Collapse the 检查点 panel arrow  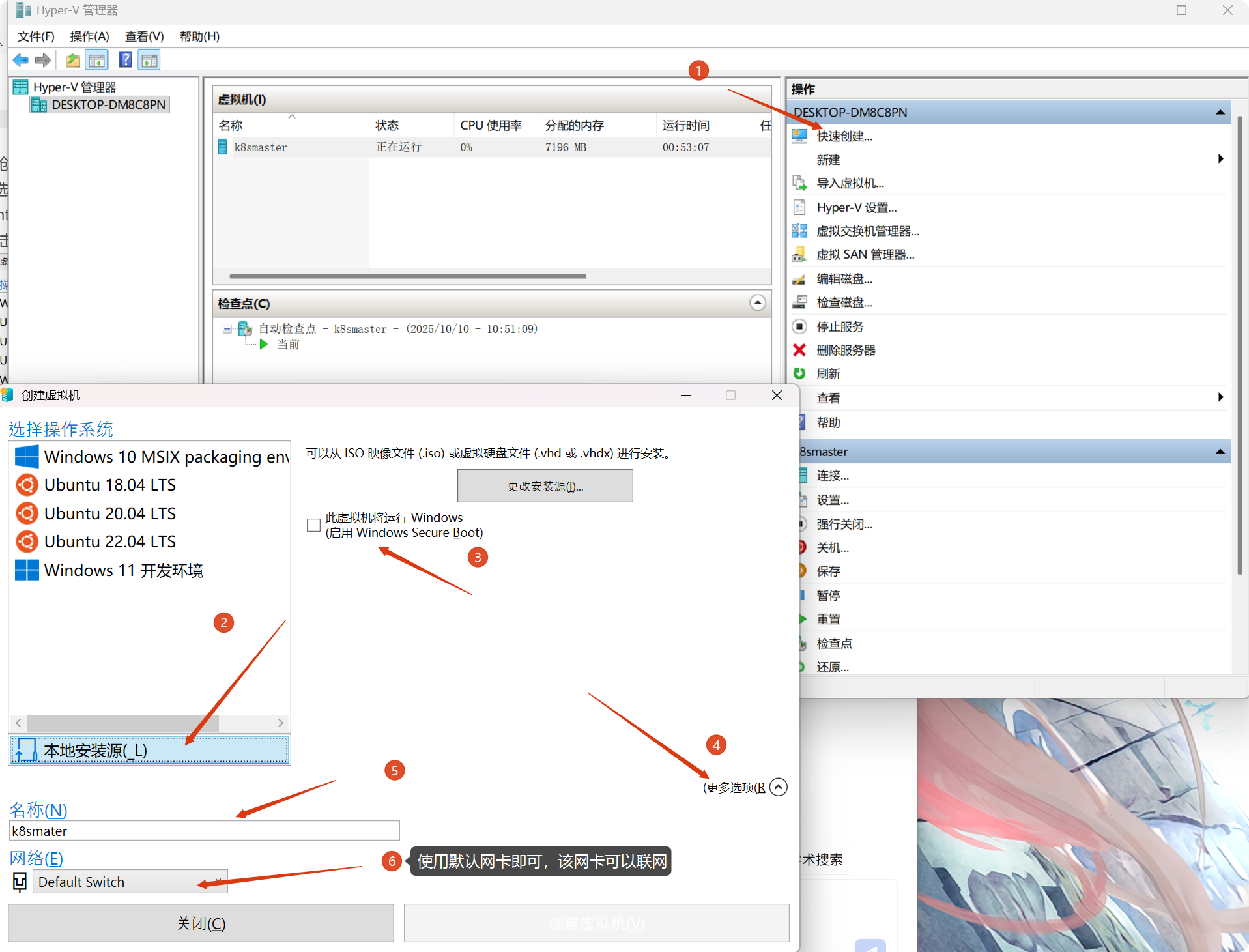pos(757,303)
